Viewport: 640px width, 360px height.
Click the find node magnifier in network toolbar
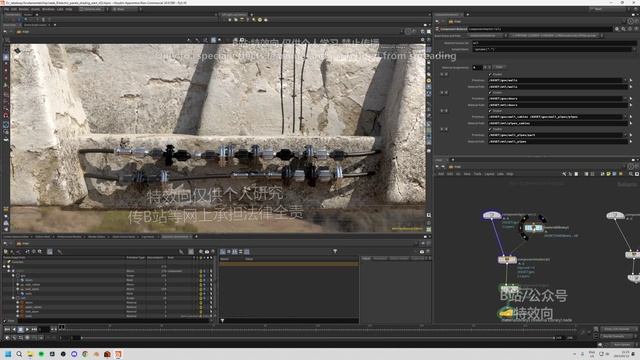[x=631, y=174]
